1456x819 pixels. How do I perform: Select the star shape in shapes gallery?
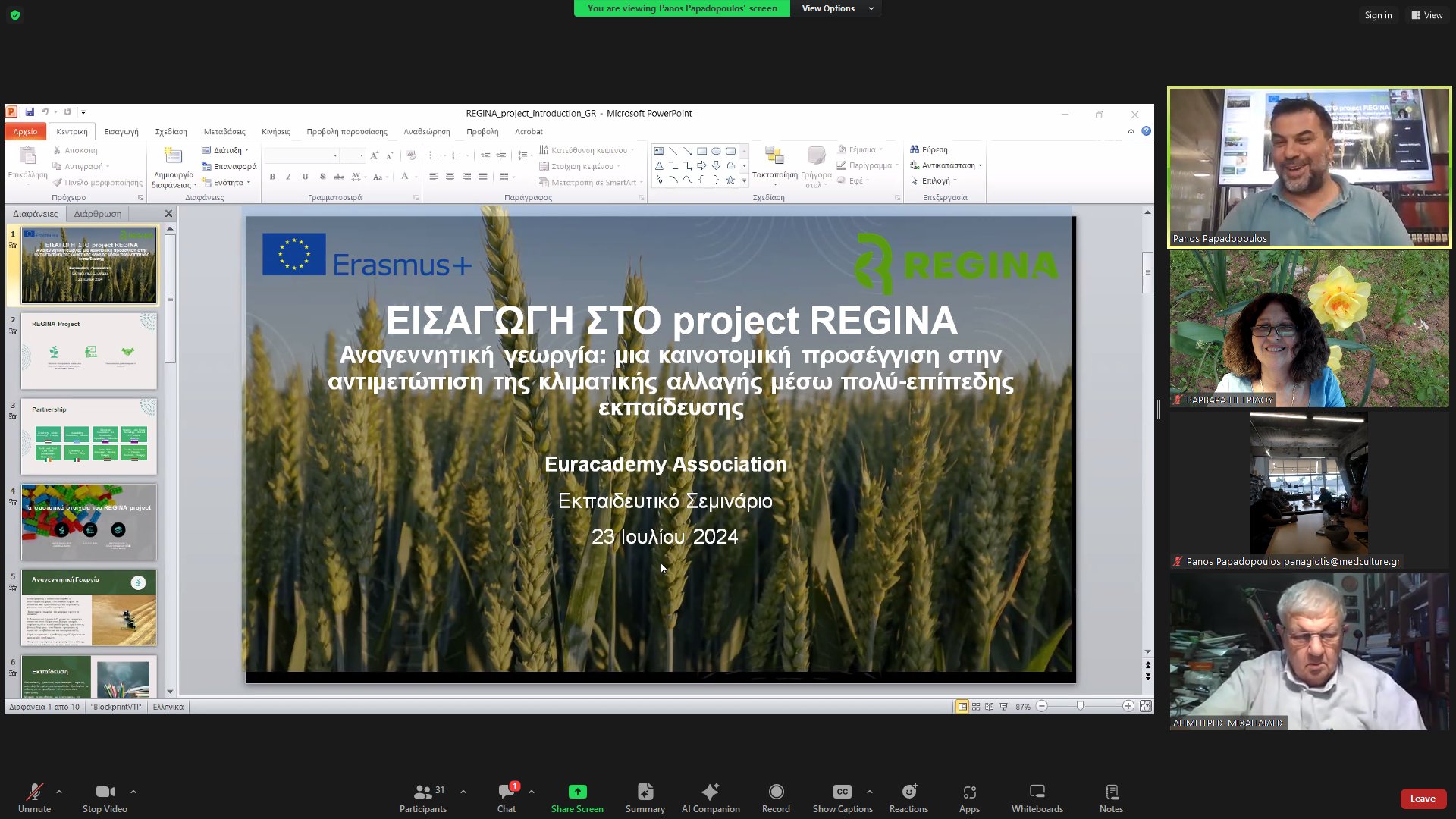click(730, 180)
